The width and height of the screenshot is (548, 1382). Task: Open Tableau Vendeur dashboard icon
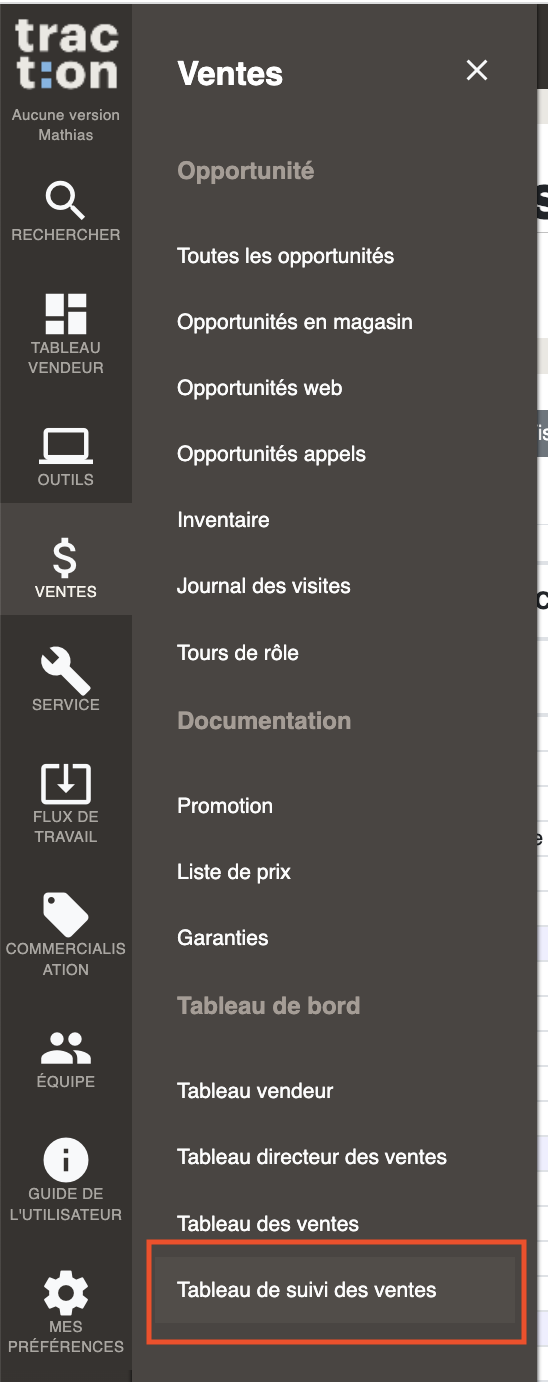(66, 314)
